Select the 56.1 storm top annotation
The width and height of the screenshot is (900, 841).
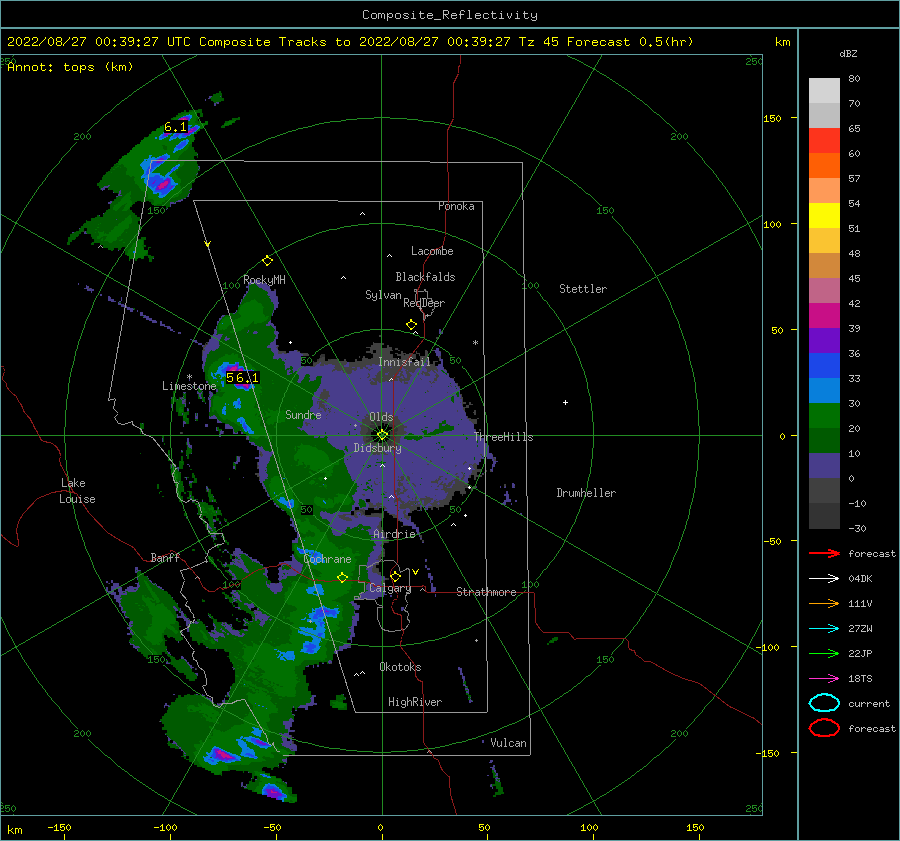pyautogui.click(x=242, y=378)
